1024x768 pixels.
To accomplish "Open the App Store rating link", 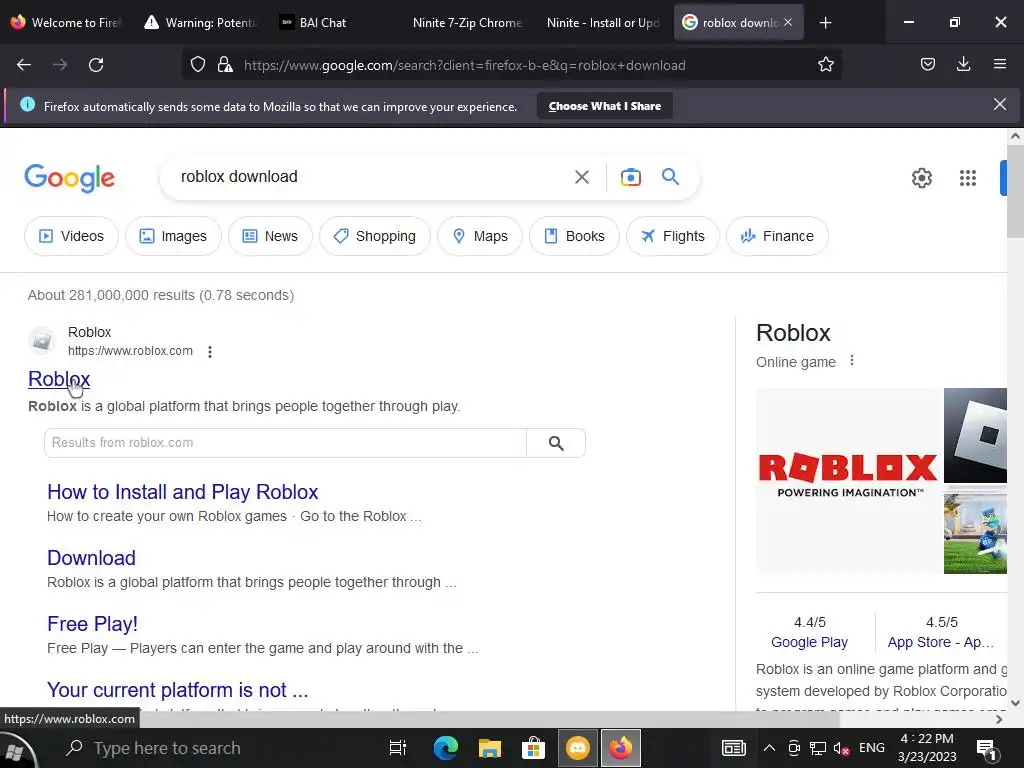I will click(940, 642).
